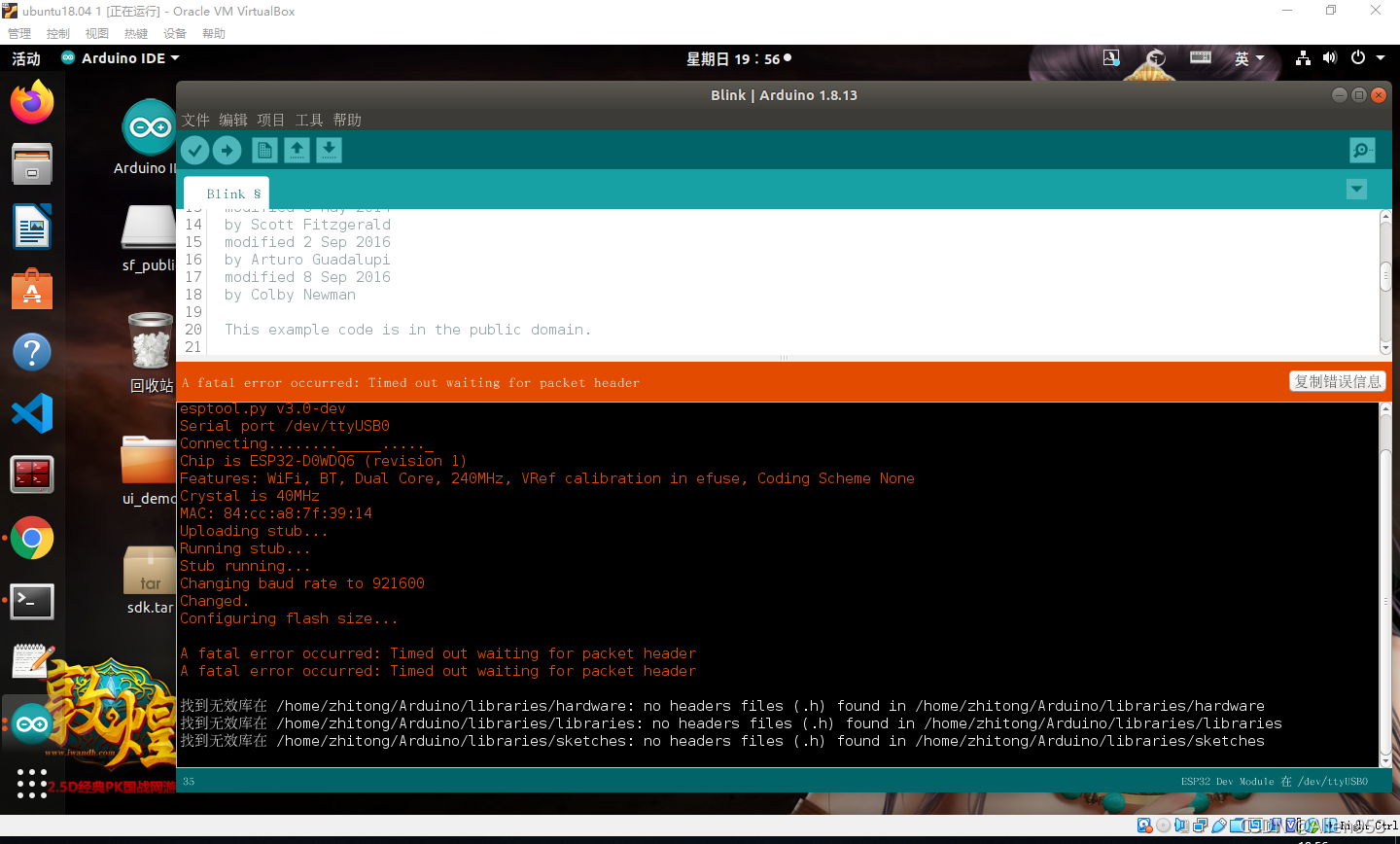Open VirtualBox 视图 menu
Image resolution: width=1400 pixels, height=844 pixels.
pos(97,33)
